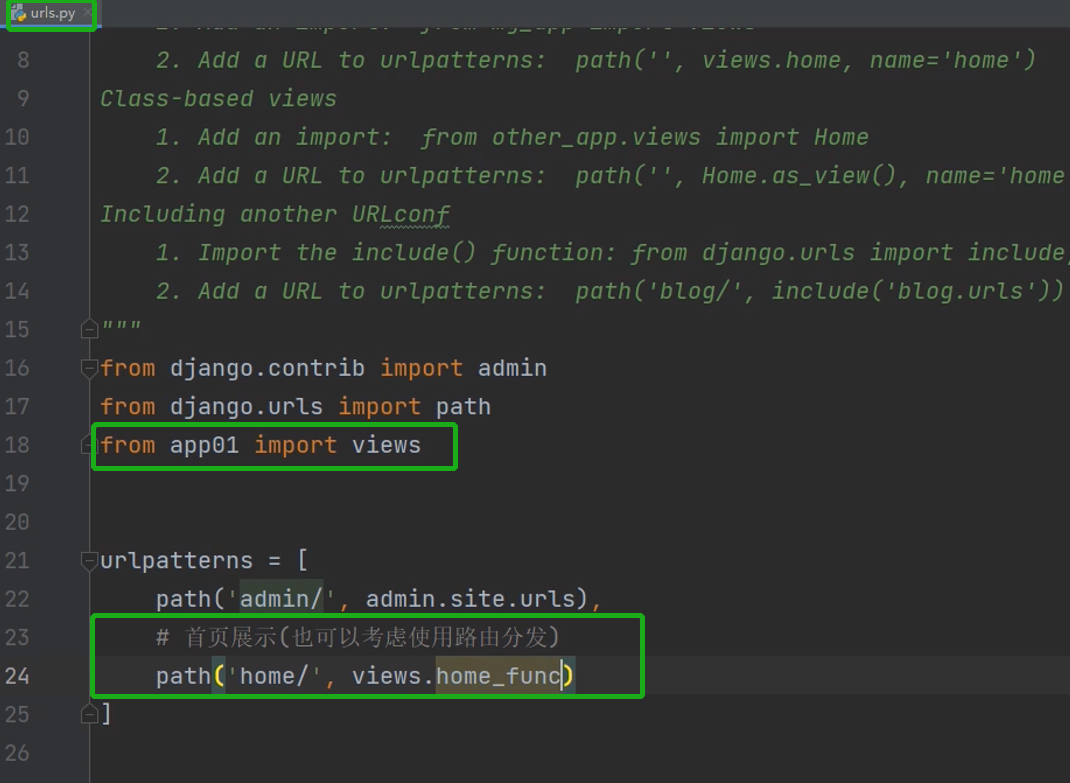Place cursor on home_func in line 24
This screenshot has height=783, width=1070.
click(497, 677)
